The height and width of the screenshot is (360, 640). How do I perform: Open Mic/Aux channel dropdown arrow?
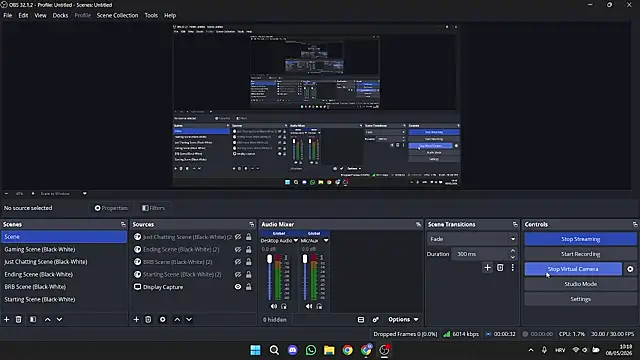(x=326, y=241)
